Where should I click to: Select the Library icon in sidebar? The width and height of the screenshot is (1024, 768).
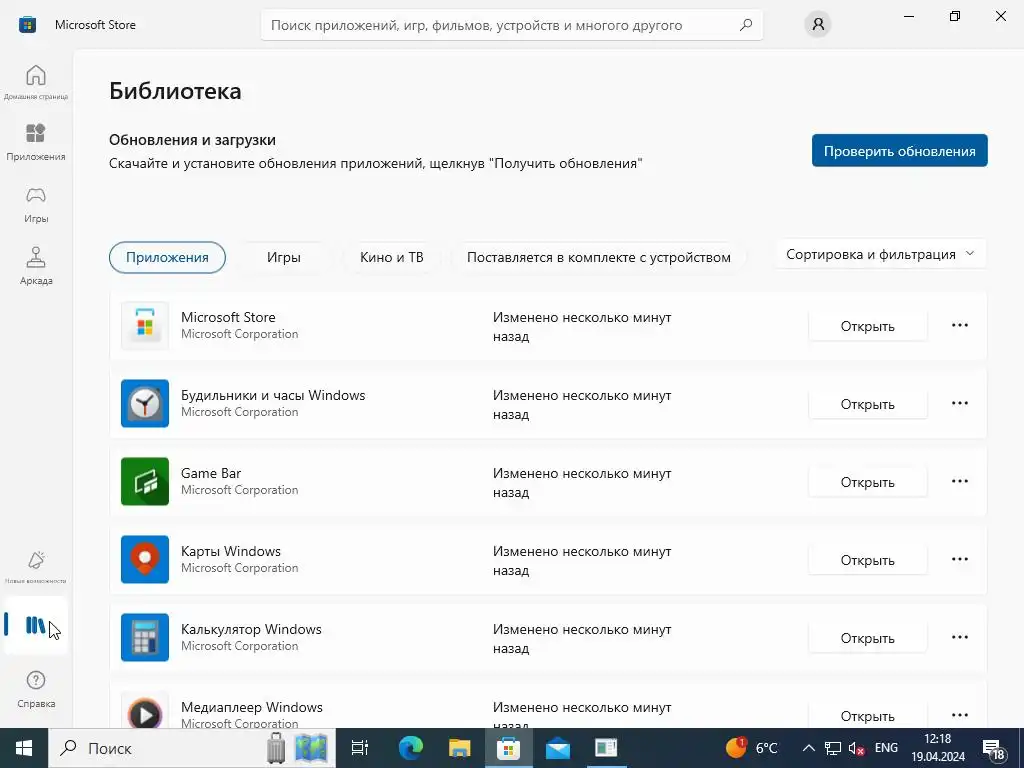(x=36, y=625)
